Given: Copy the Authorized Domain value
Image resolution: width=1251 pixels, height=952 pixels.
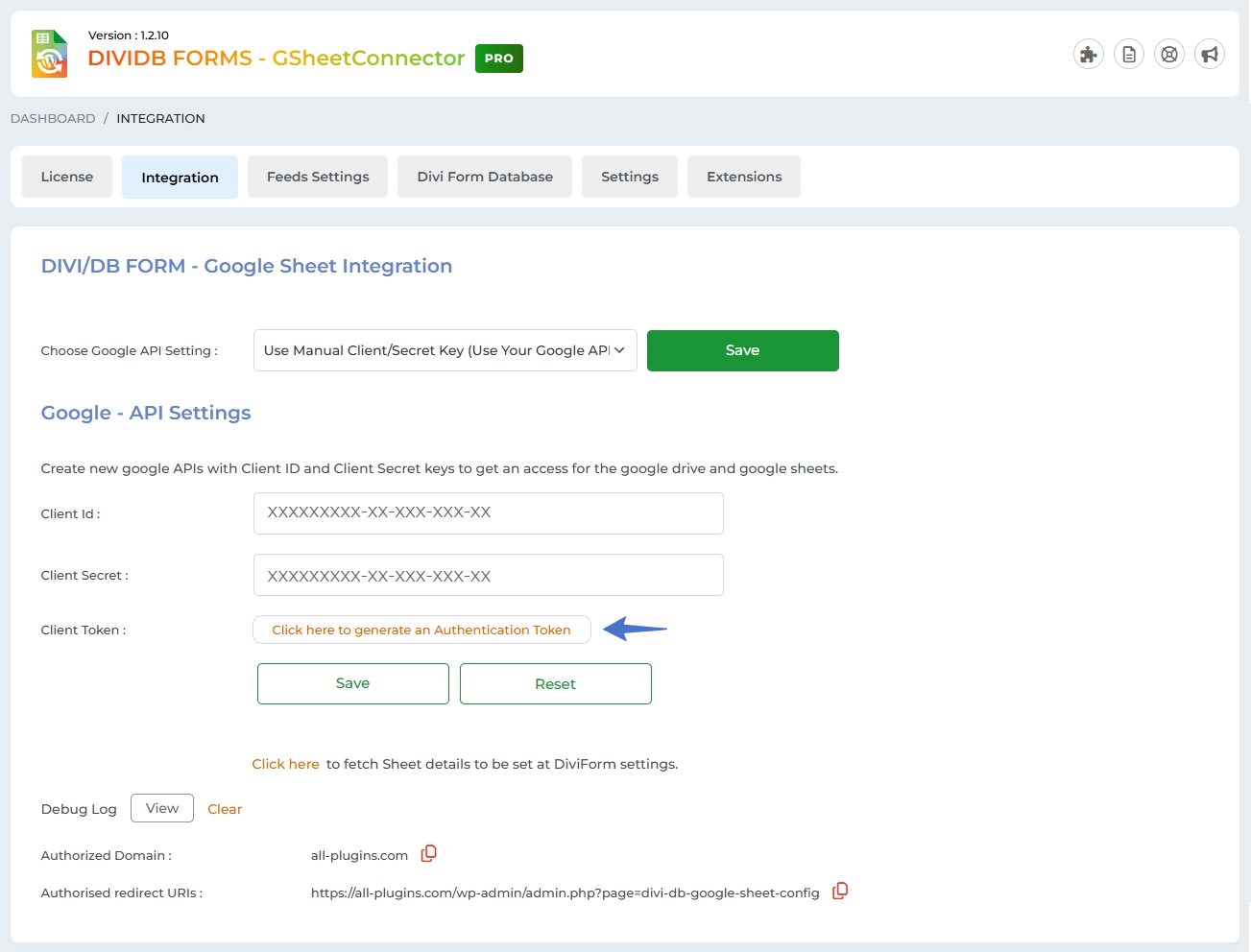Looking at the screenshot, I should 429,853.
